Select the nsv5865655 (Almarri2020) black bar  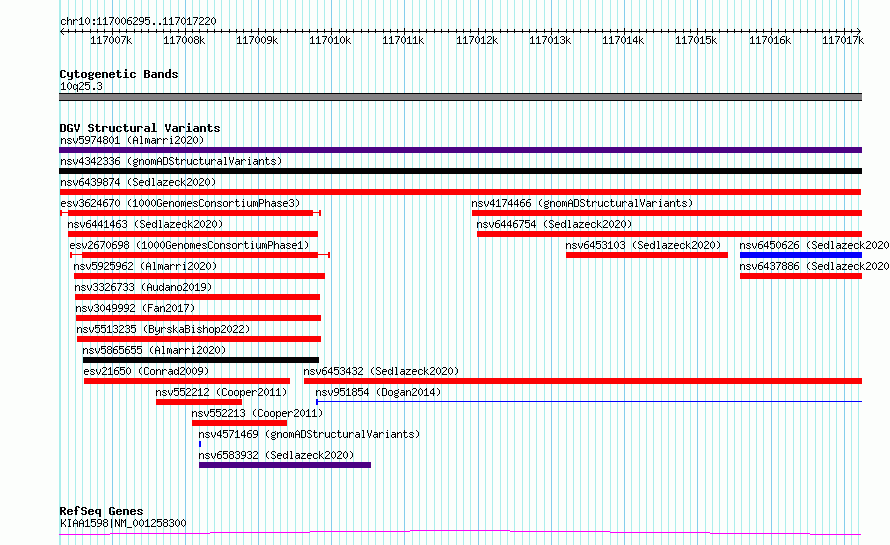tap(201, 360)
